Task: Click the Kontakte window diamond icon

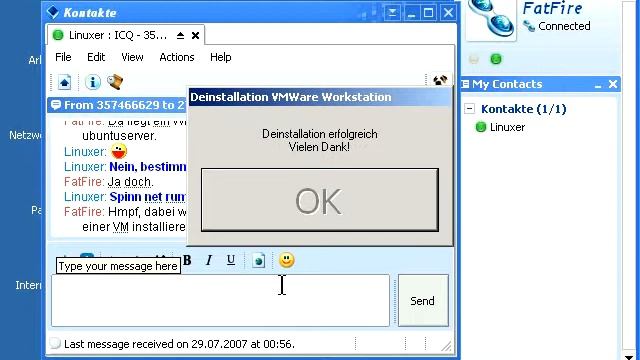Action: 53,12
